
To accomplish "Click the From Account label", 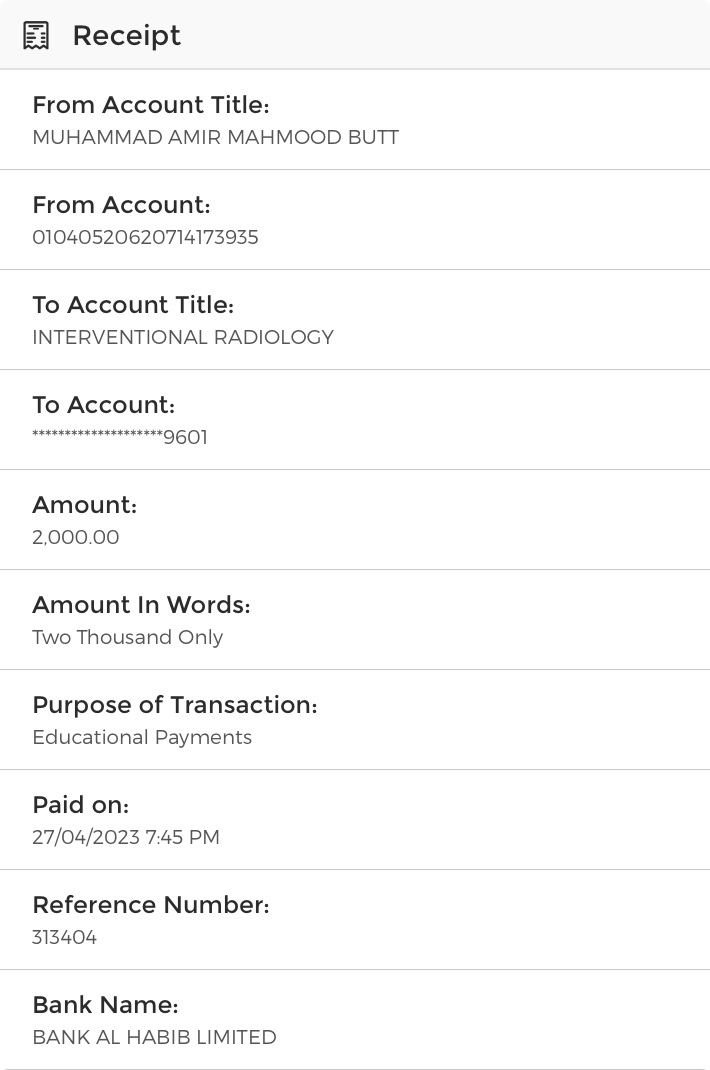I will coord(121,205).
